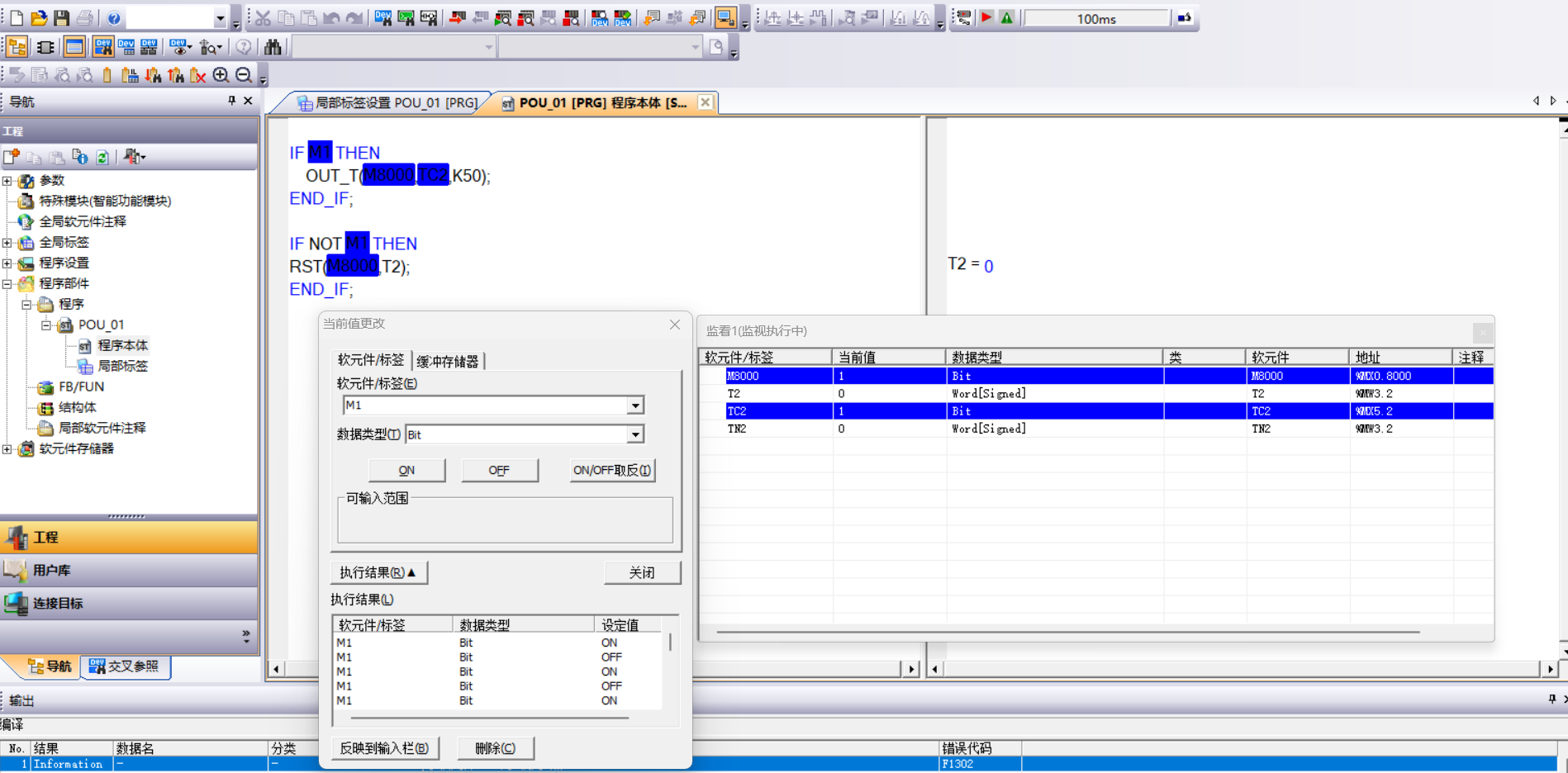Screen dimensions: 1568x773
Task: Open an existing project with the folder icon
Action: 38,17
